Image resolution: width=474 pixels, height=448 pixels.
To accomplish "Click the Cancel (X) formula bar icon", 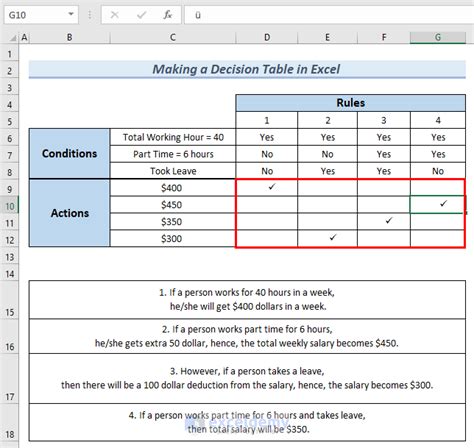I will click(x=114, y=15).
